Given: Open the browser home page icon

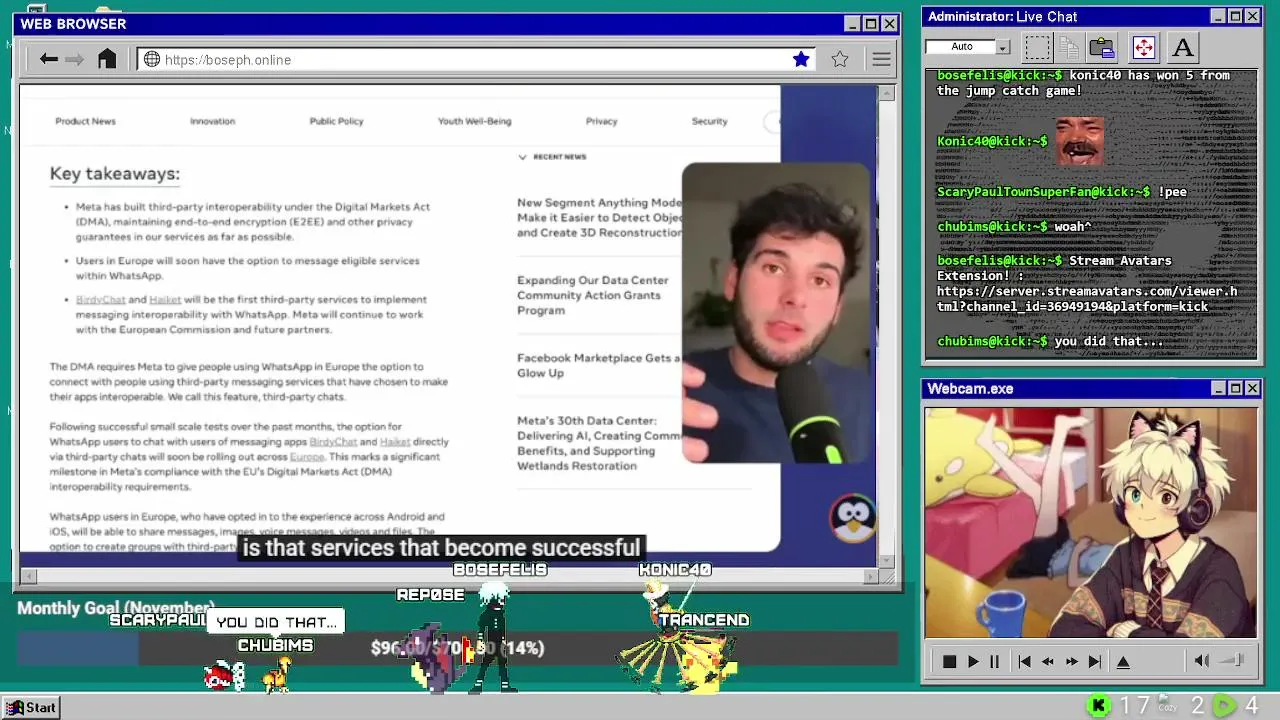Looking at the screenshot, I should click(x=107, y=59).
